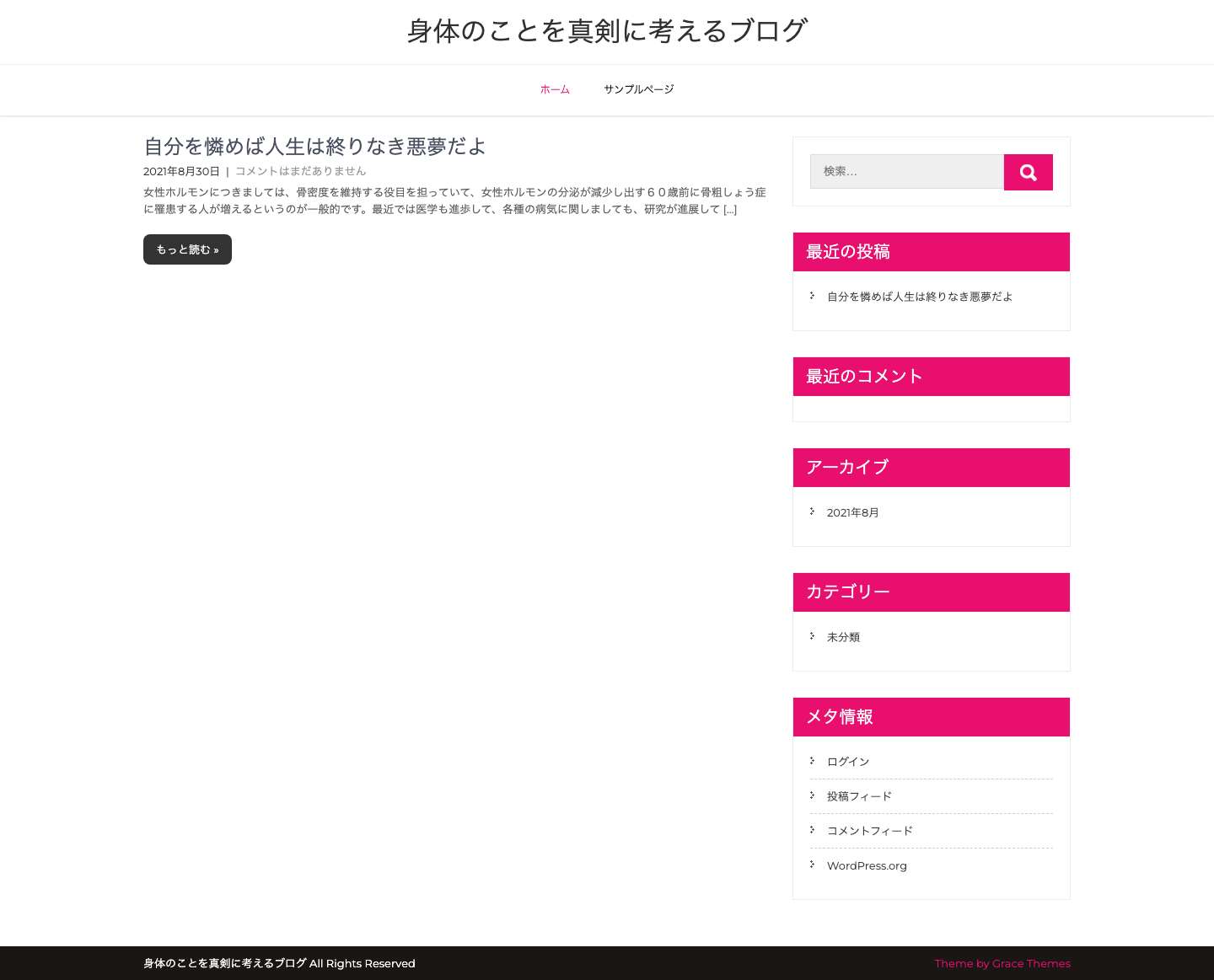Open サンプルページ from the navigation menu
Viewport: 1214px width, 980px height.
[638, 89]
